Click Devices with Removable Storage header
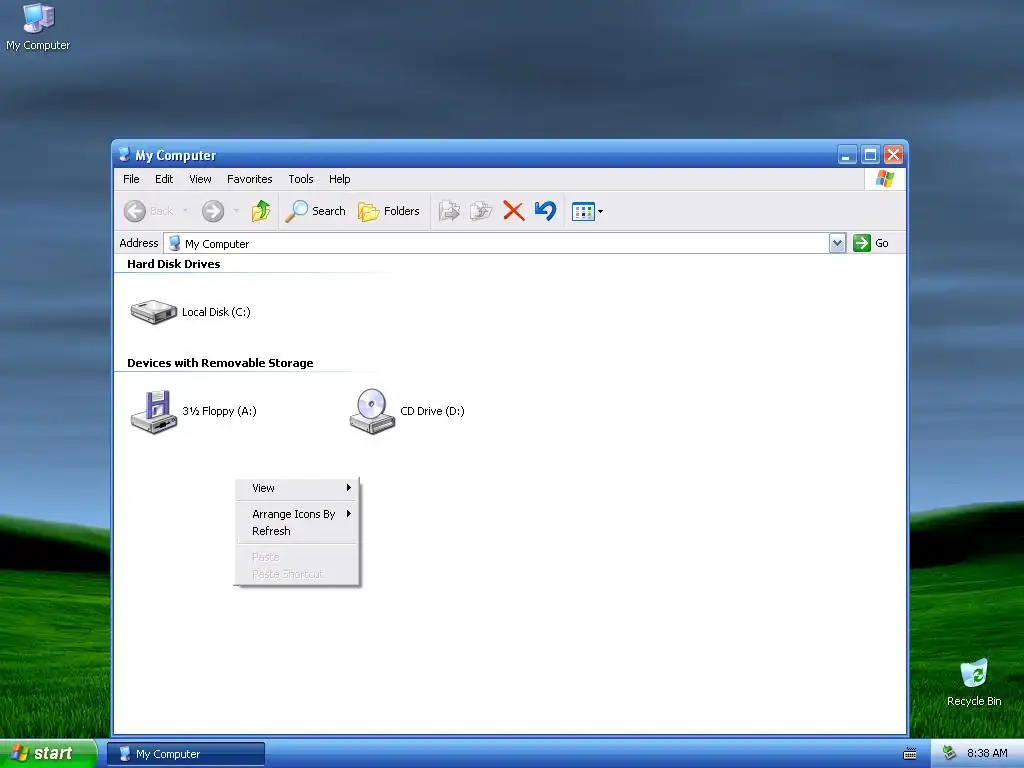The height and width of the screenshot is (768, 1024). 220,363
